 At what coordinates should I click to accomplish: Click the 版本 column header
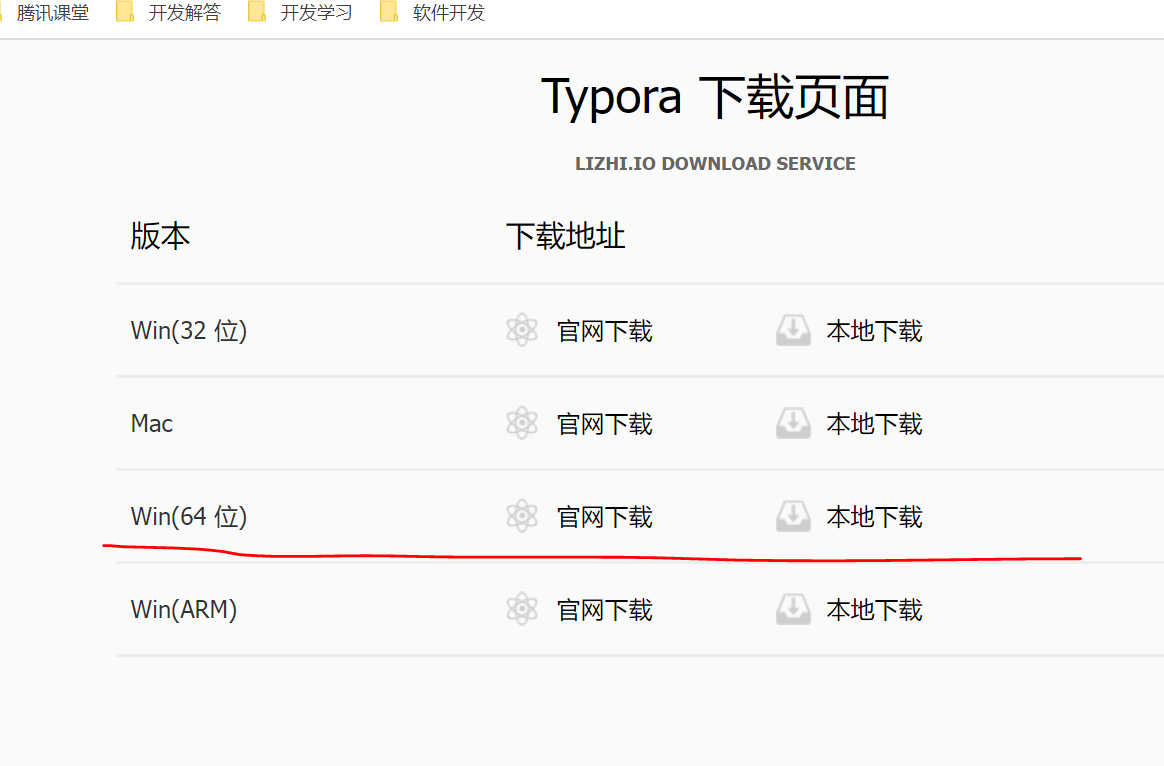[160, 236]
